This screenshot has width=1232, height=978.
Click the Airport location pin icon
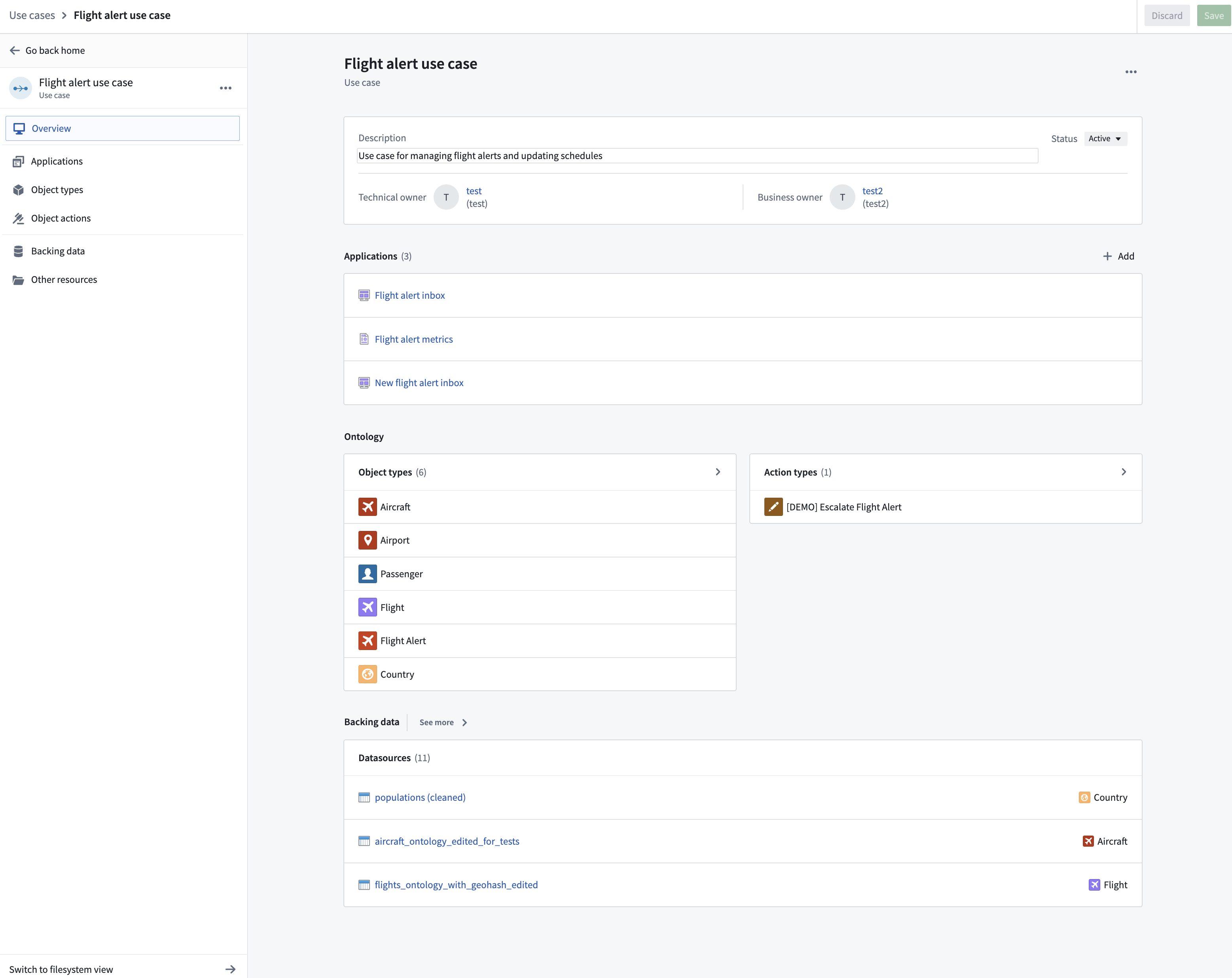[368, 540]
